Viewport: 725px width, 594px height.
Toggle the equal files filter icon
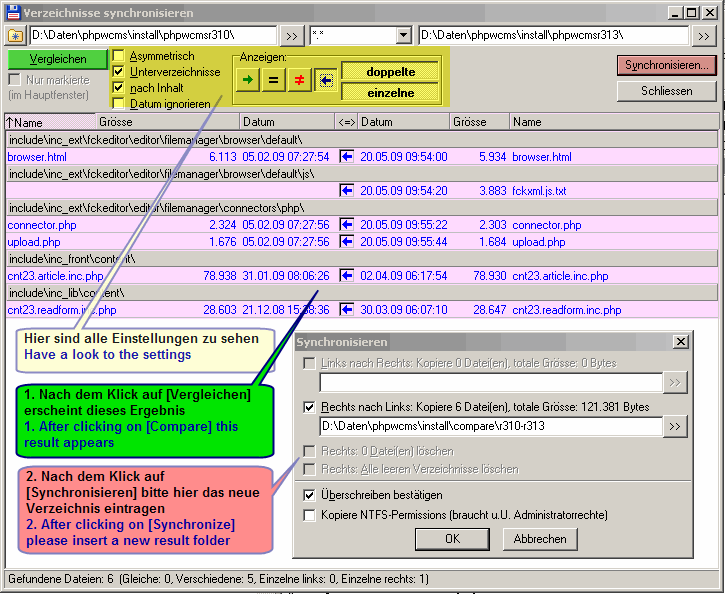[273, 81]
